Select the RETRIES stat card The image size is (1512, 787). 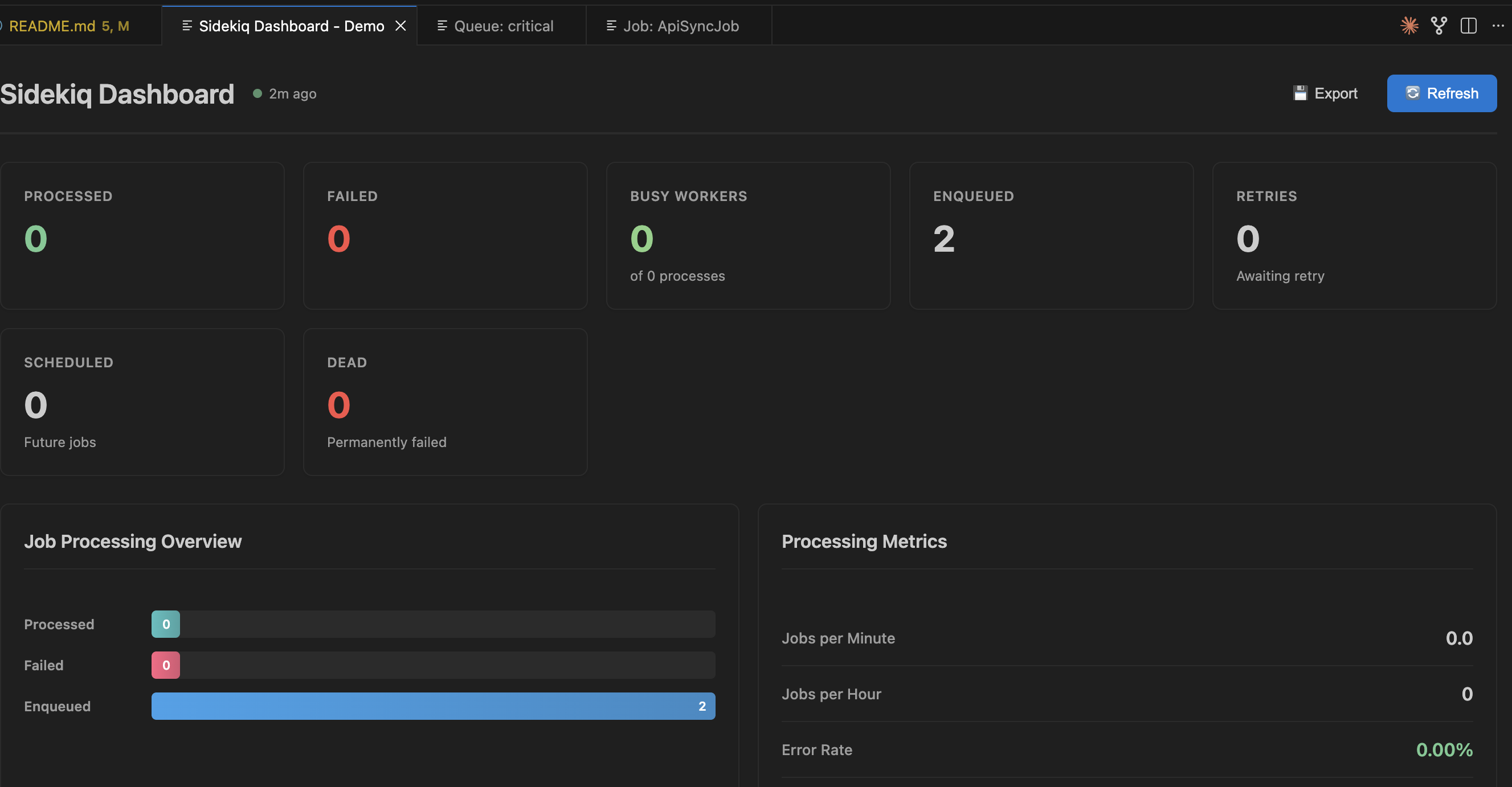coord(1354,235)
